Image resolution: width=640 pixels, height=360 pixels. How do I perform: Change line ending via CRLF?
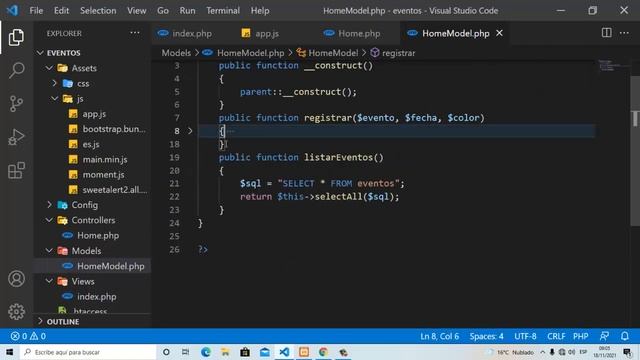(556, 336)
